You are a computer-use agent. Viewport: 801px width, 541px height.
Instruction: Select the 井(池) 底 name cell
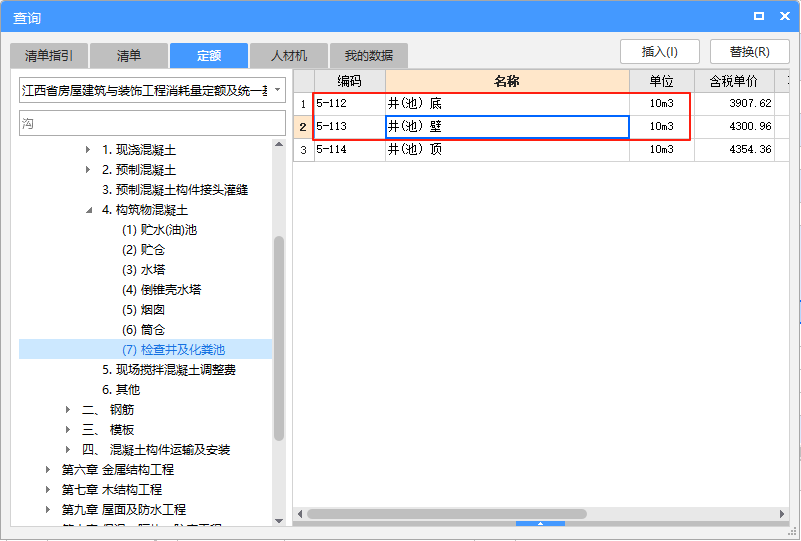[x=507, y=104]
